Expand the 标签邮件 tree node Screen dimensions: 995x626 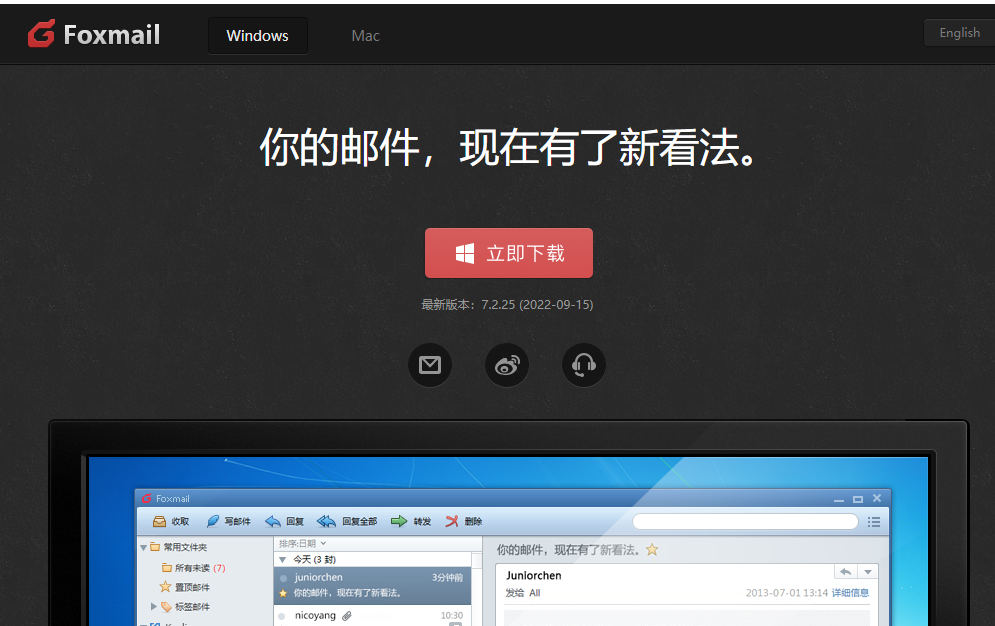pyautogui.click(x=154, y=606)
